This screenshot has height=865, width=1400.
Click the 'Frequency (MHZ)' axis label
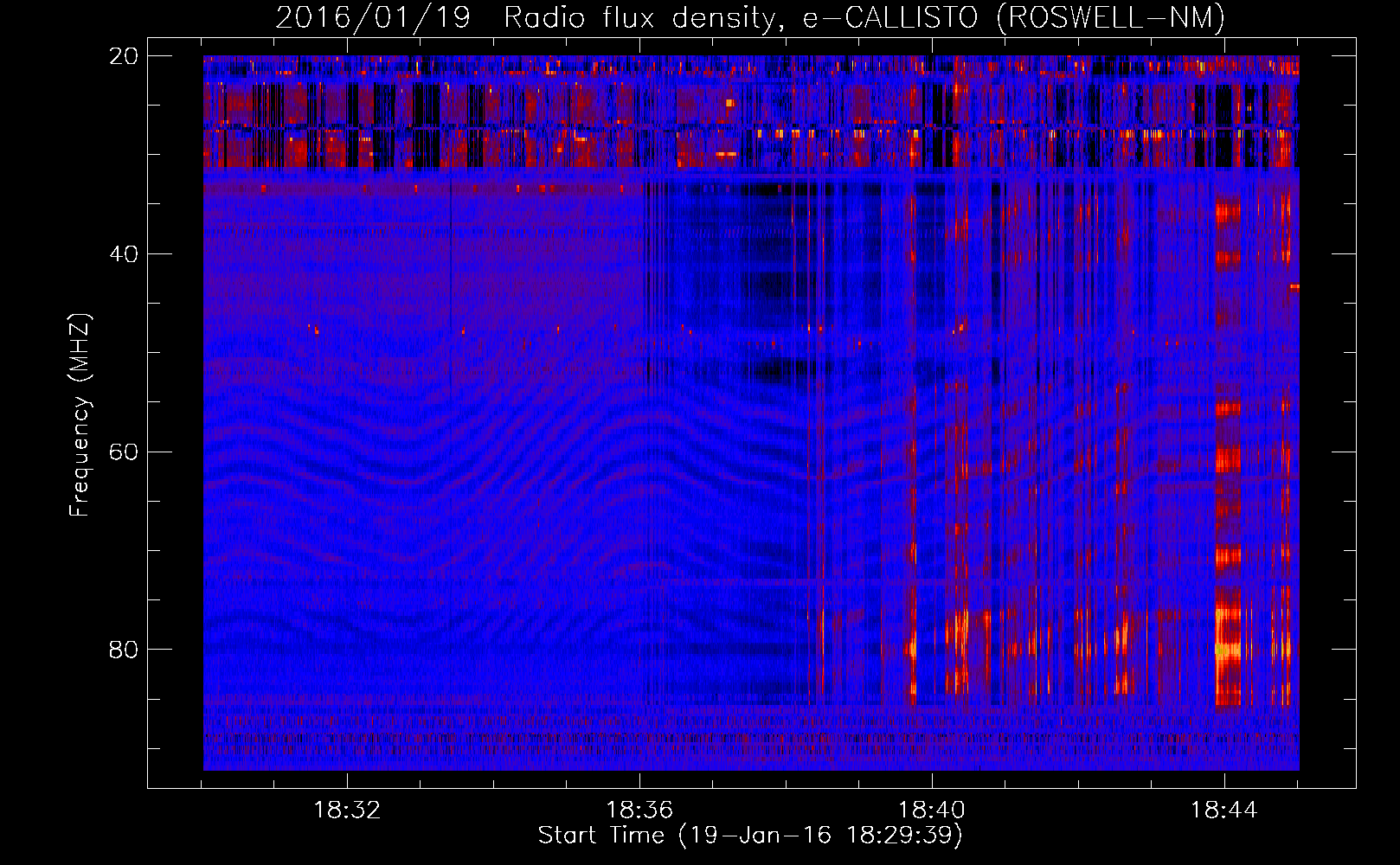(x=80, y=415)
